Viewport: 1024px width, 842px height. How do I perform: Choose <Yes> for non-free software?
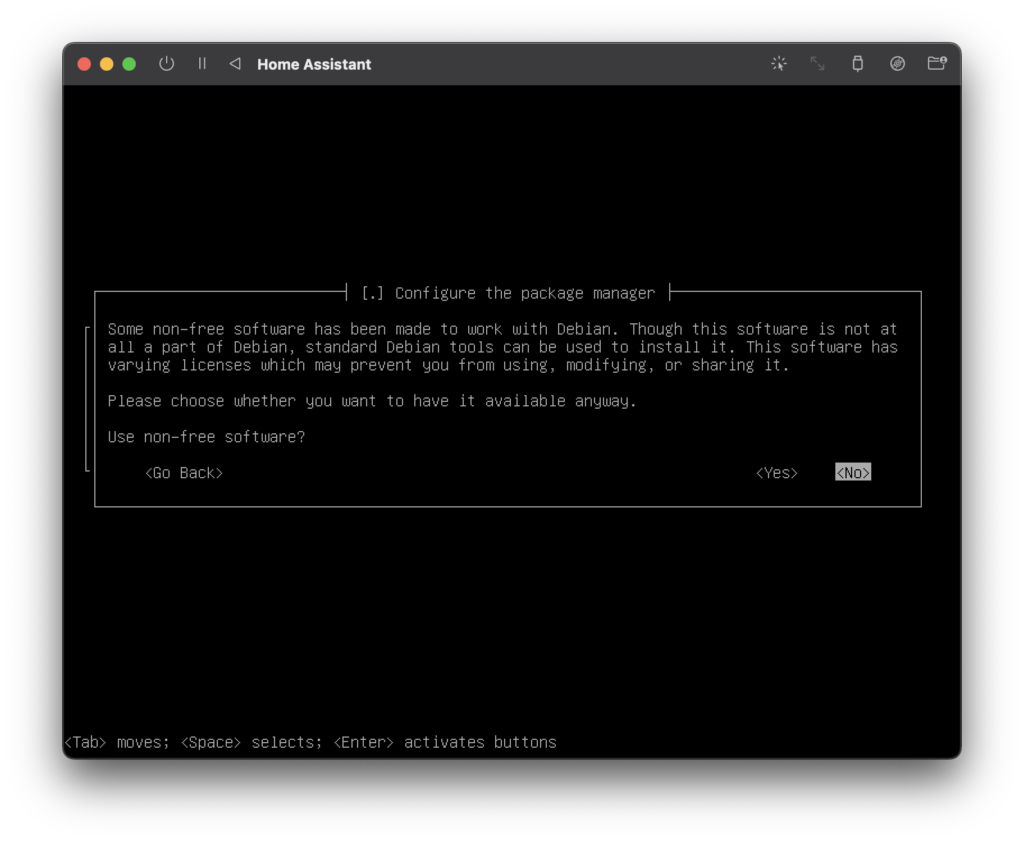pos(776,473)
